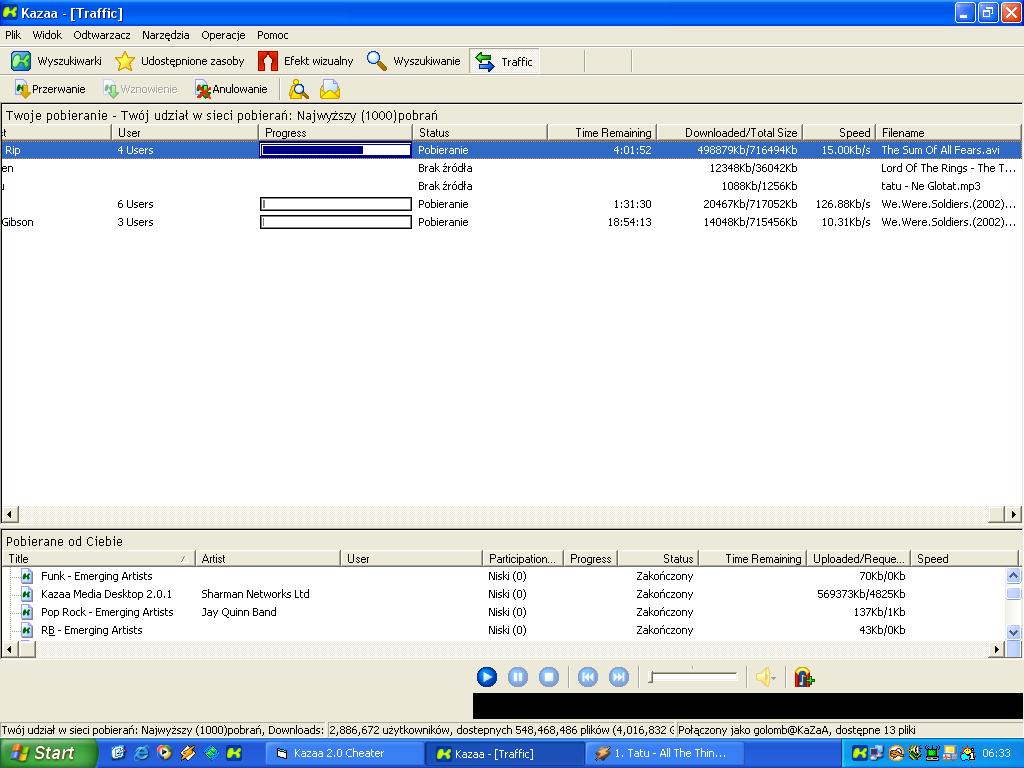Sort uploads by the Title column header

(x=99, y=559)
